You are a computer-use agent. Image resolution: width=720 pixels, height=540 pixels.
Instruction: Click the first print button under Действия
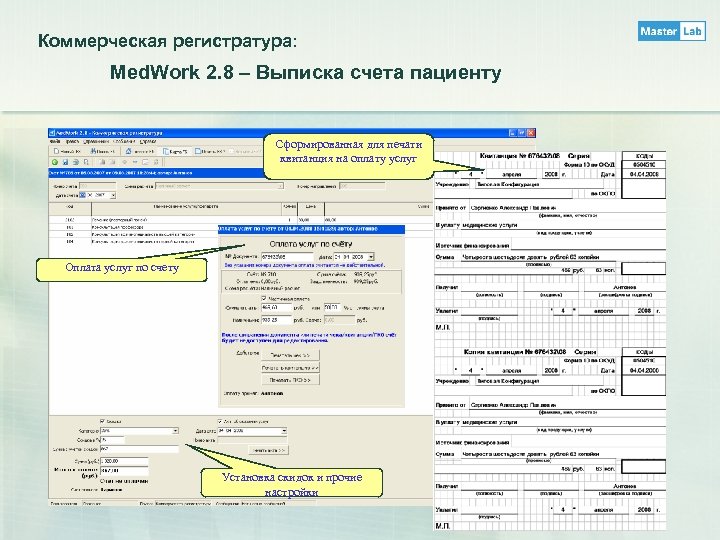click(x=290, y=355)
